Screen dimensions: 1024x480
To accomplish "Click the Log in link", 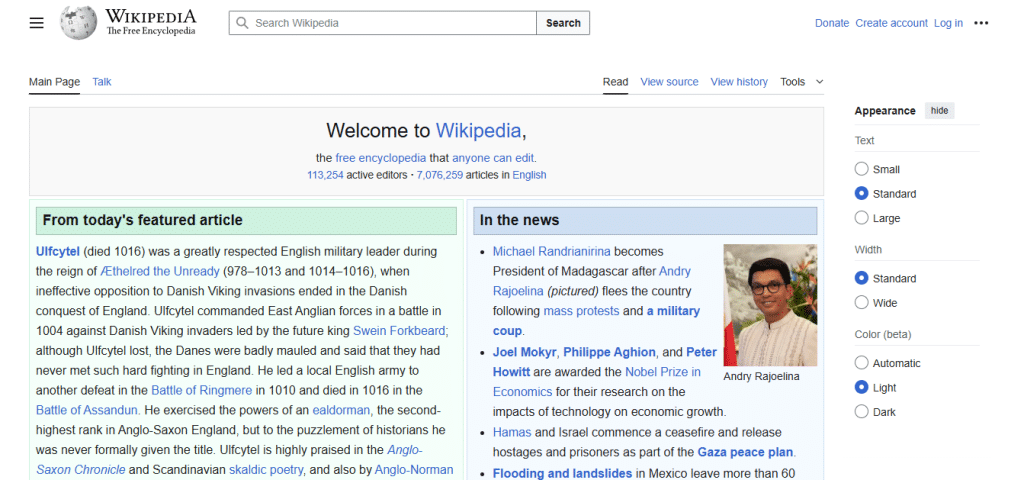I will 948,23.
